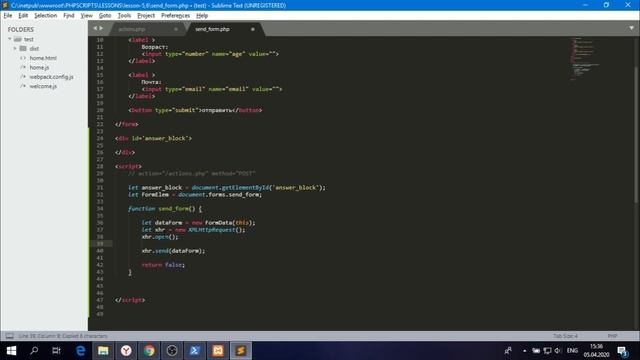The image size is (640, 360).
Task: Go to next tab with right arrow
Action: click(101, 28)
